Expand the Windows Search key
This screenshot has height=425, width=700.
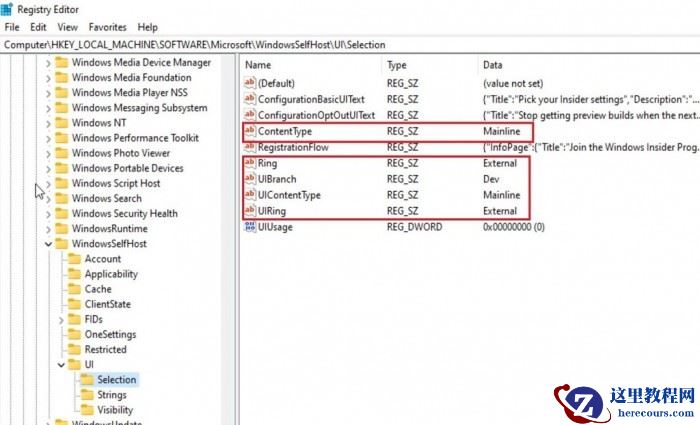click(48, 199)
